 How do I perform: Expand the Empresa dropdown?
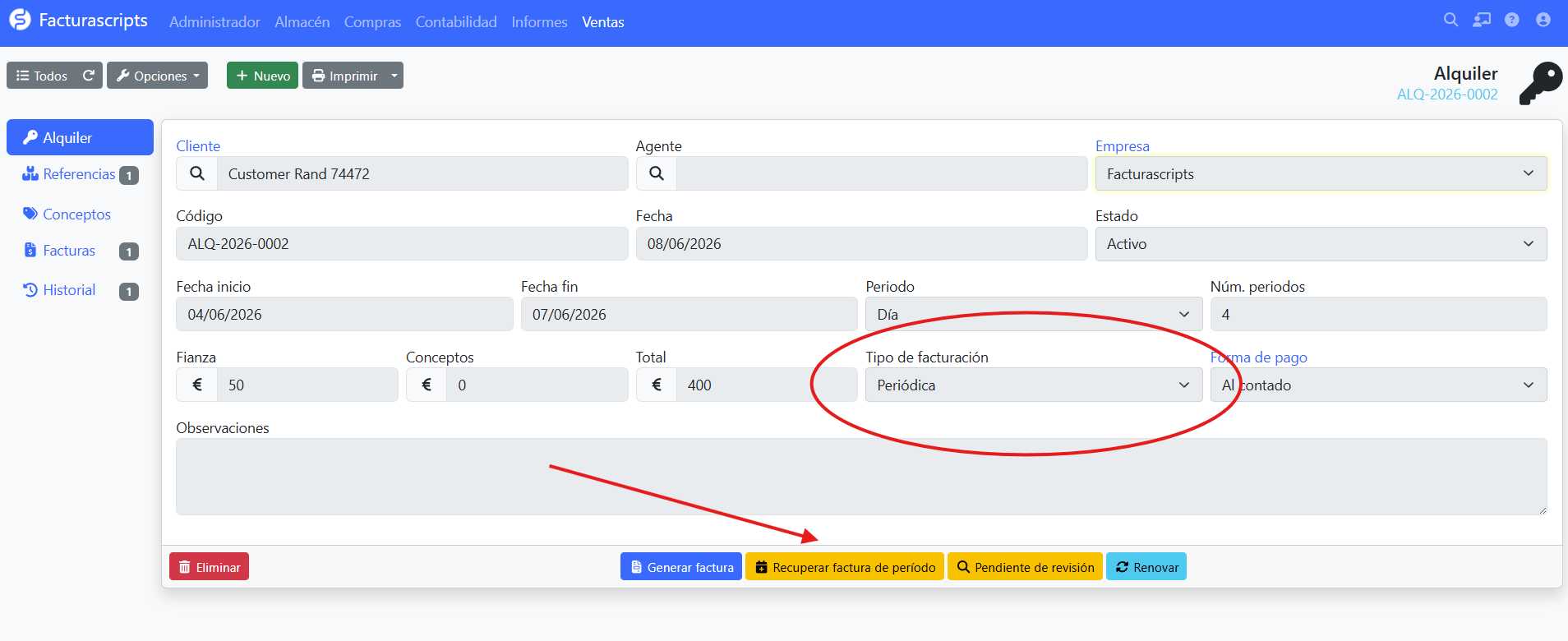[x=1321, y=173]
